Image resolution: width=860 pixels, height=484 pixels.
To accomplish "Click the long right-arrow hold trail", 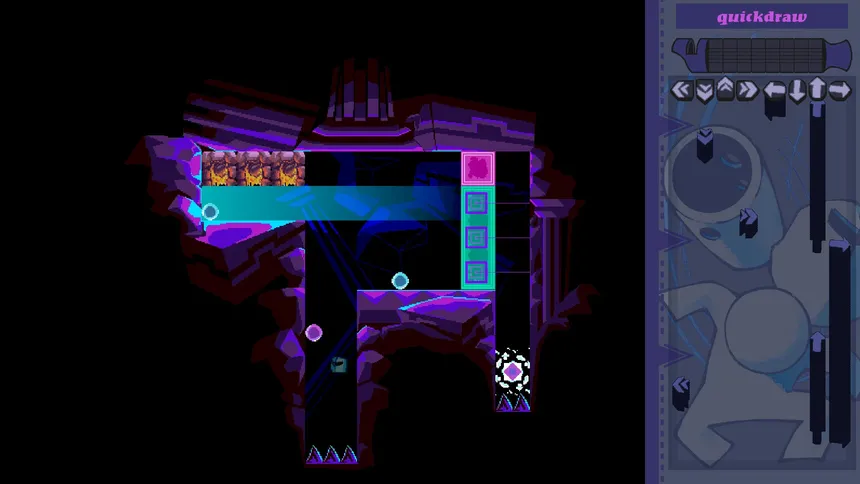I will (x=840, y=341).
